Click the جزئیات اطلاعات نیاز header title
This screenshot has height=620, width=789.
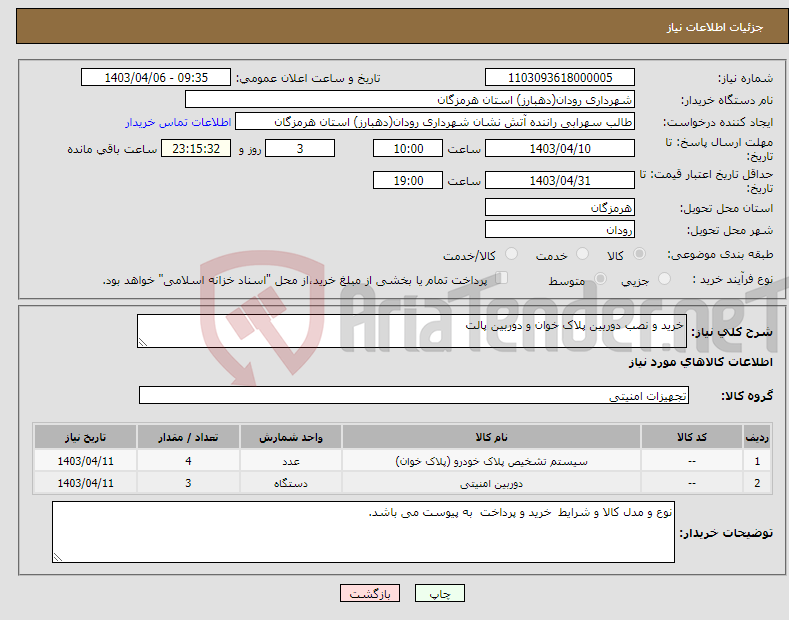pos(715,27)
